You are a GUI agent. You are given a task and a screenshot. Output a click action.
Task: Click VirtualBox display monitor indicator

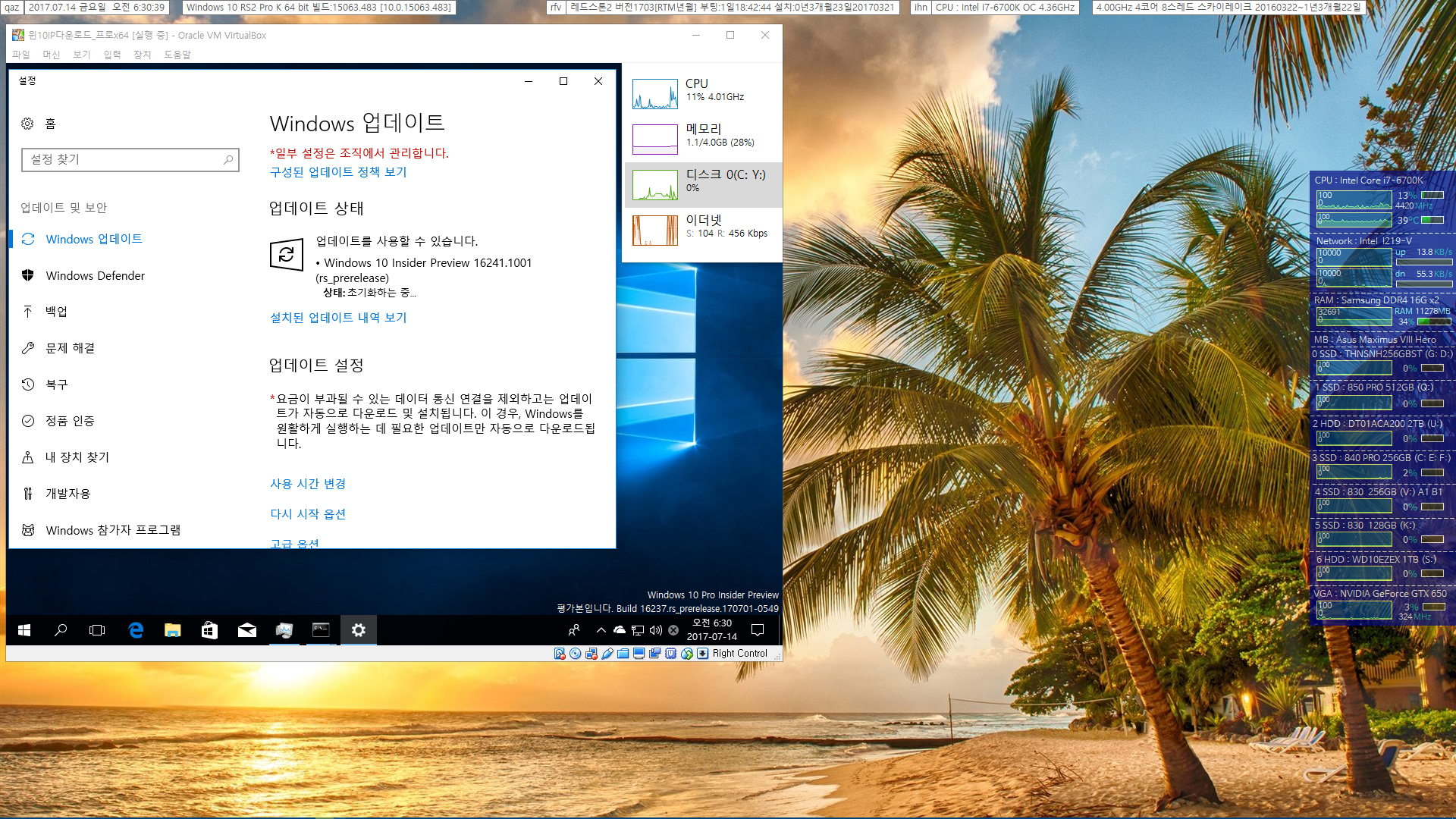pos(639,654)
